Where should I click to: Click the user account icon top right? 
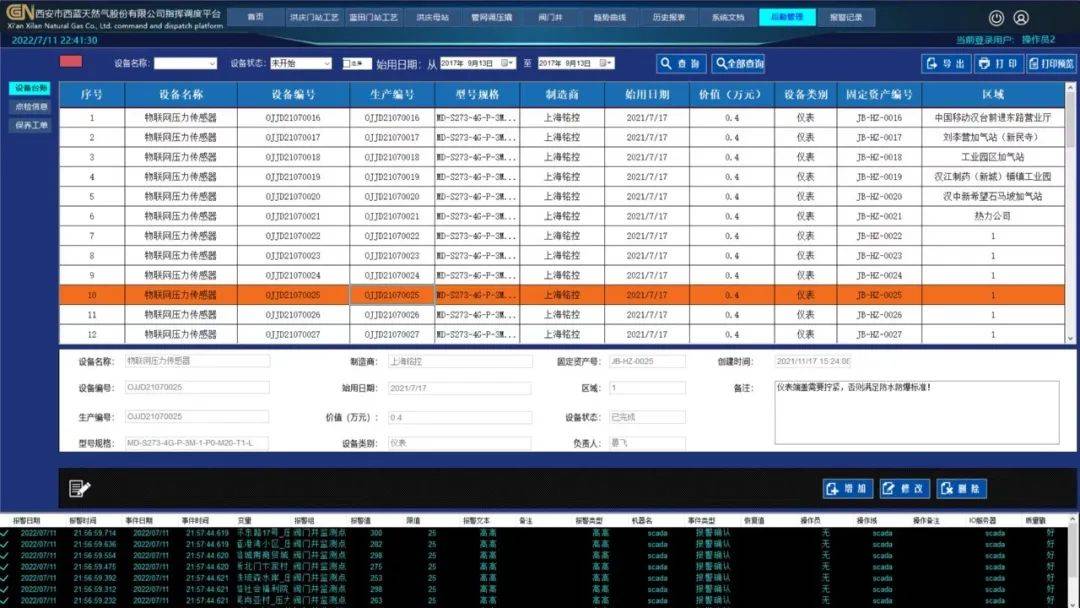pos(1021,17)
